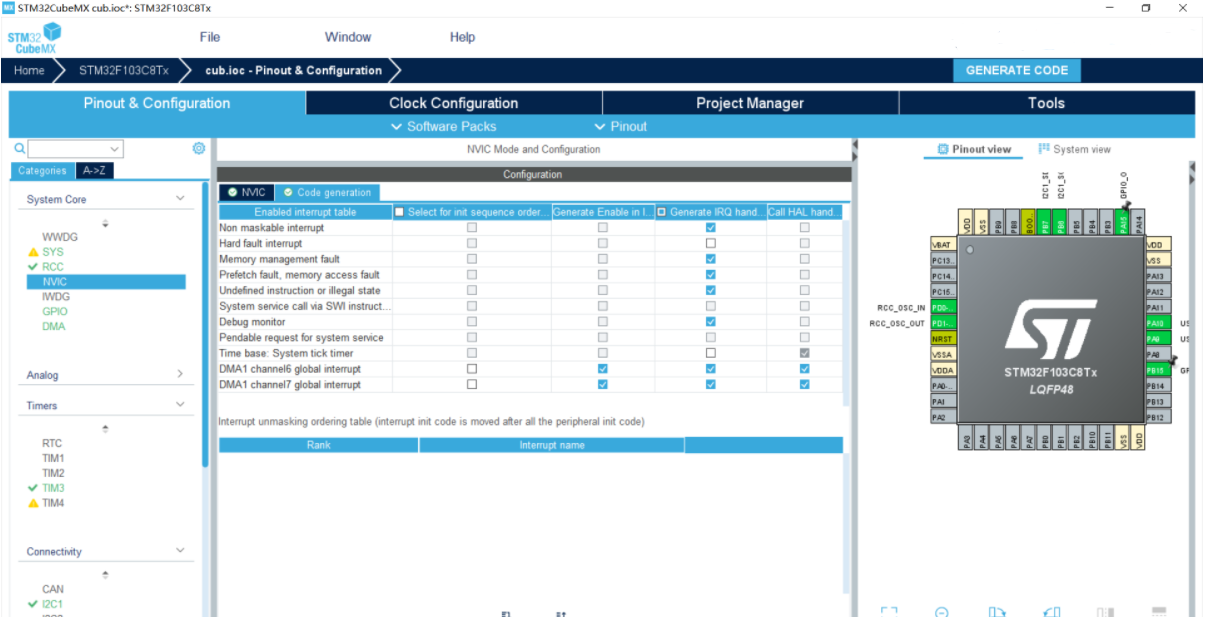The image size is (1206, 617).
Task: Open the Software Packs dropdown
Action: pyautogui.click(x=443, y=126)
